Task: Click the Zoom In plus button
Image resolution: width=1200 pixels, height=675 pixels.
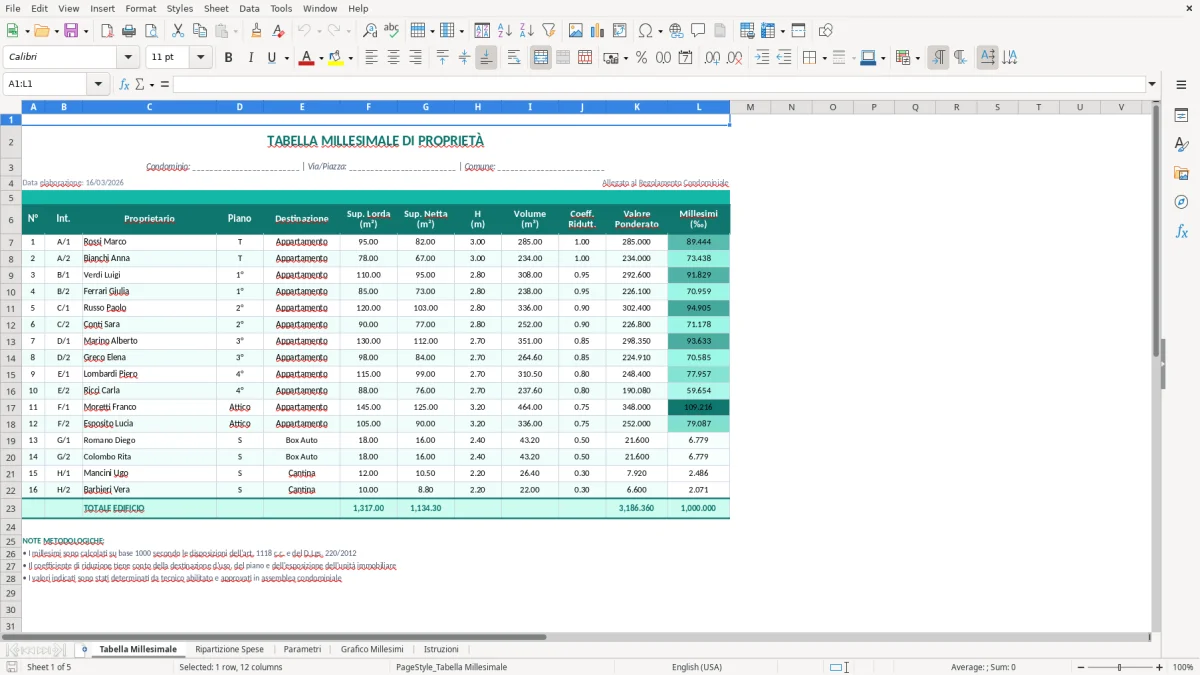Action: (1160, 667)
